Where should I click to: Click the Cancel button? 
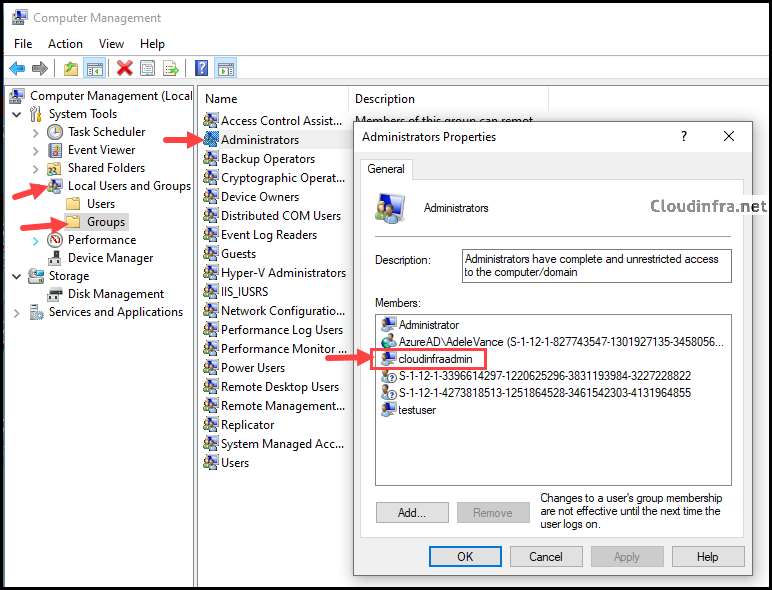[546, 557]
